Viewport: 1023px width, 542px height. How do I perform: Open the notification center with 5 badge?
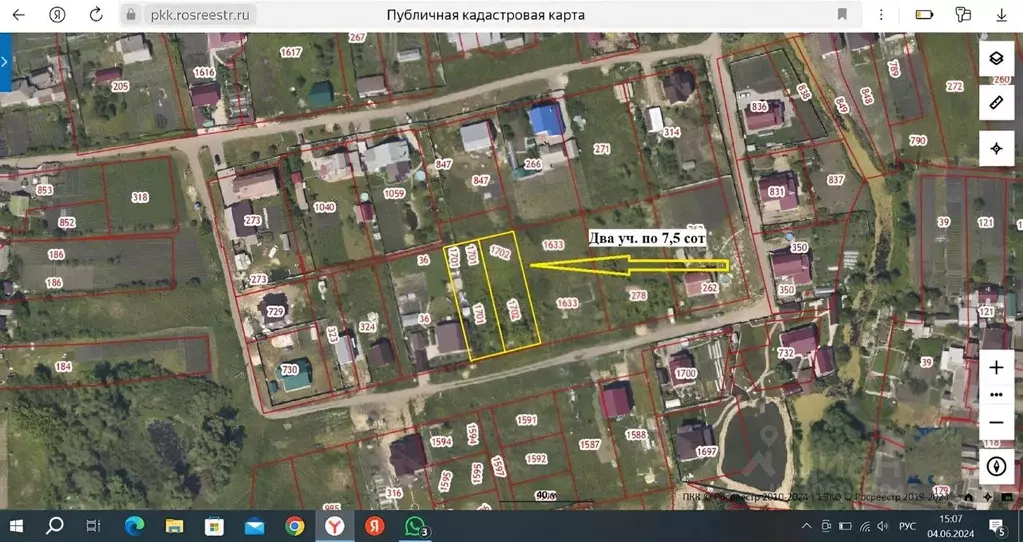click(x=997, y=526)
